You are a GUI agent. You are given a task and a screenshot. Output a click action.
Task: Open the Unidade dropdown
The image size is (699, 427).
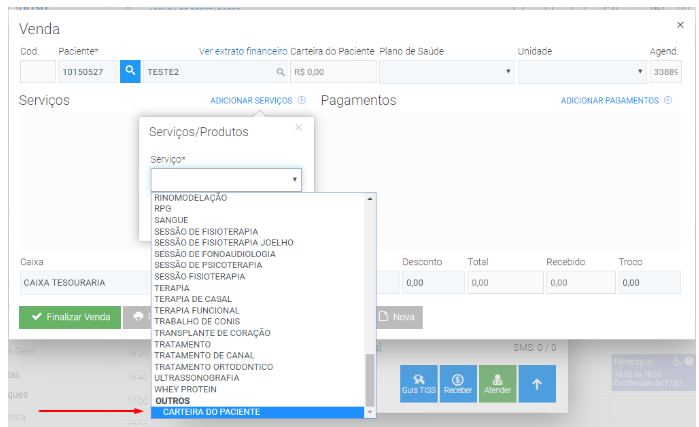pos(582,72)
